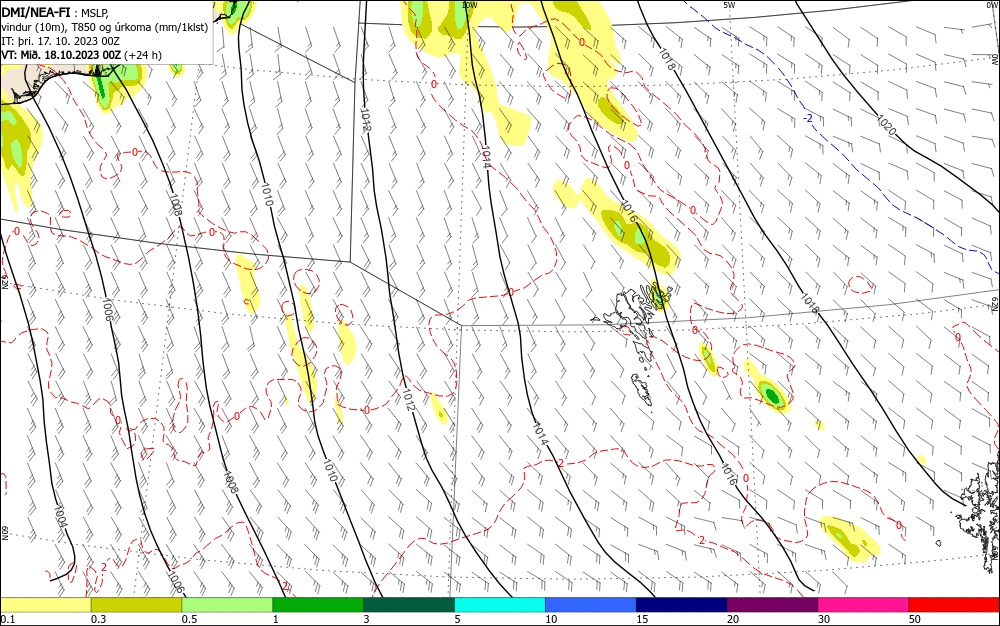Select the dark green 3–5 legend swatch

(x=409, y=604)
